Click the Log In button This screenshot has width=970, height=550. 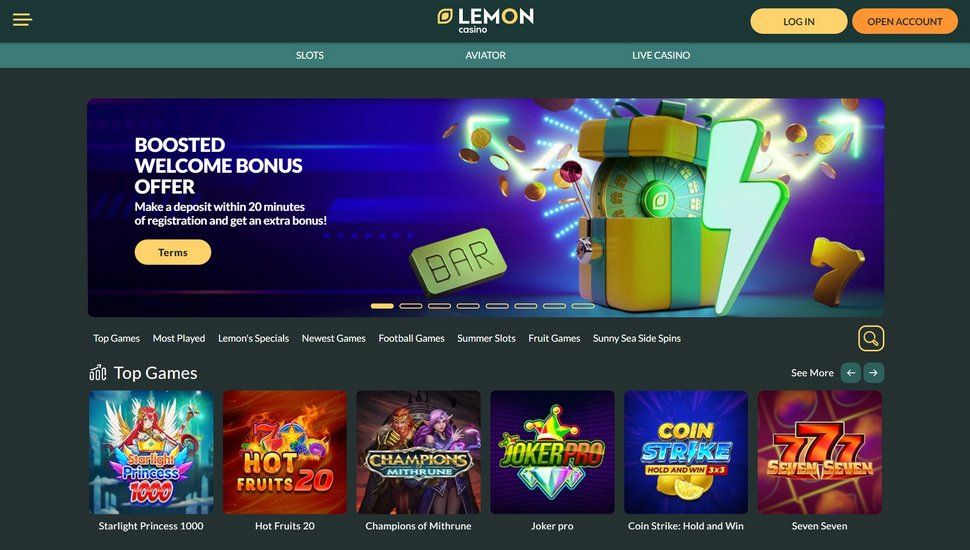click(799, 21)
